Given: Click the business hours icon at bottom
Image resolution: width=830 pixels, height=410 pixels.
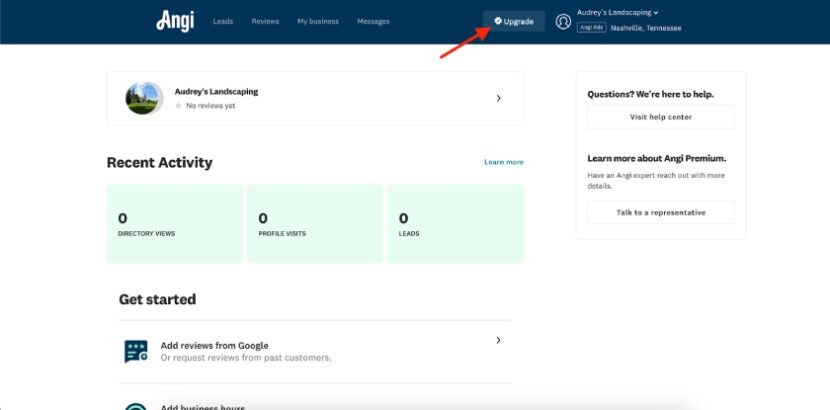Looking at the screenshot, I should (x=136, y=406).
